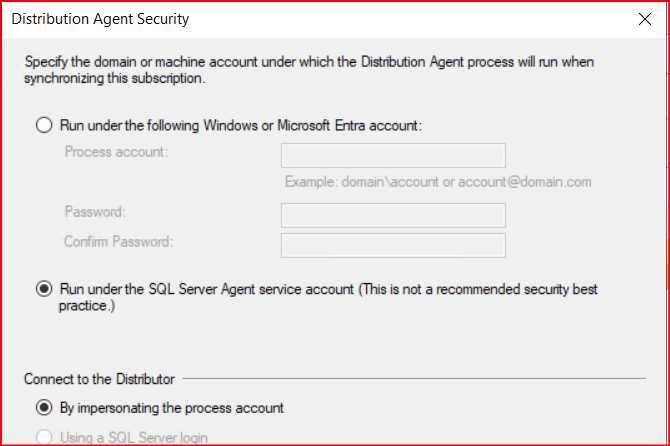
Task: Click the Password label text
Action: (x=93, y=212)
